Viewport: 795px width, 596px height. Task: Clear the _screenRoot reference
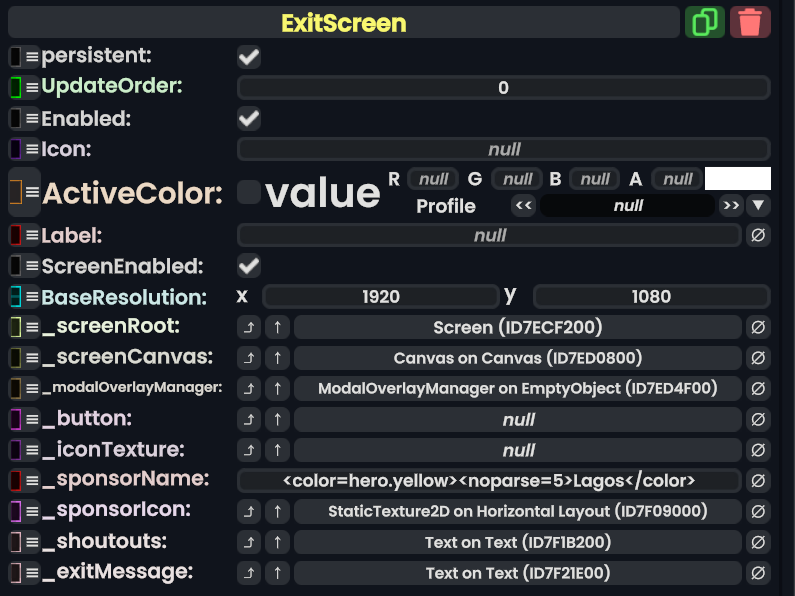click(x=758, y=328)
